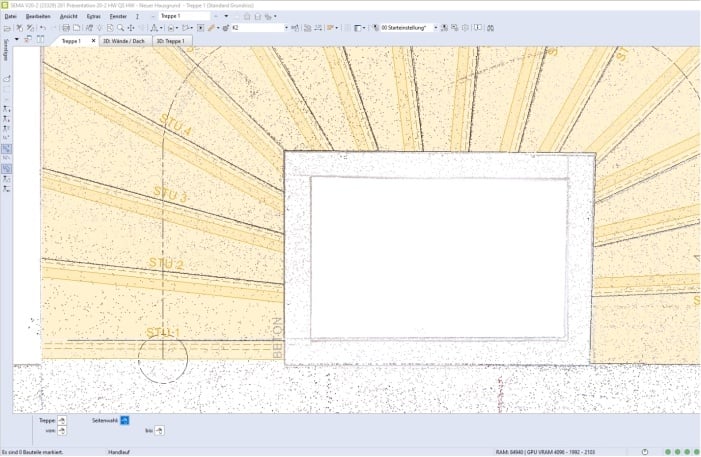Open the Datei menu
The image size is (701, 457).
pos(10,16)
